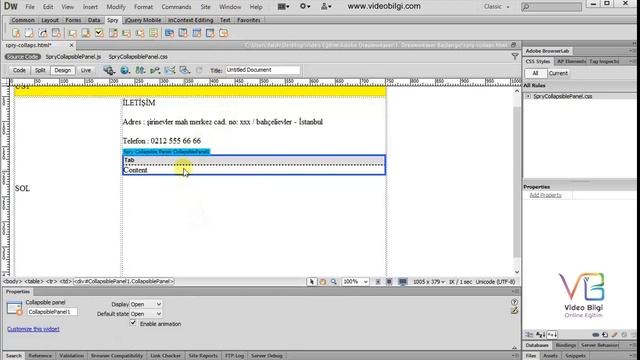Open the Commands menu

176,7
